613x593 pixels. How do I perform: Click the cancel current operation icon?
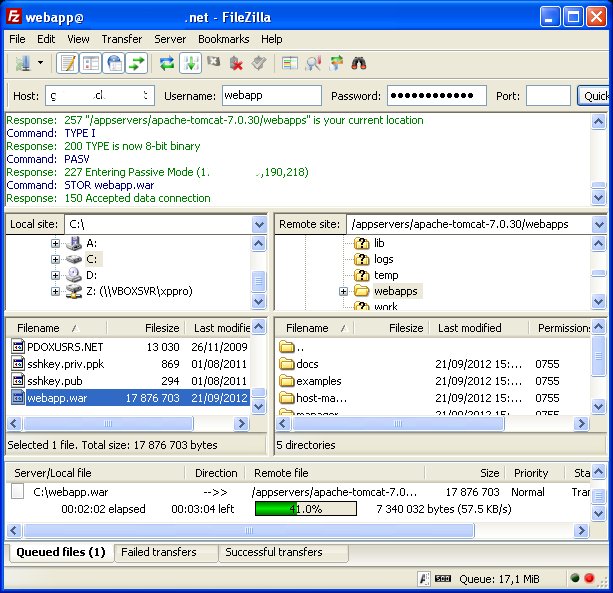[213, 63]
